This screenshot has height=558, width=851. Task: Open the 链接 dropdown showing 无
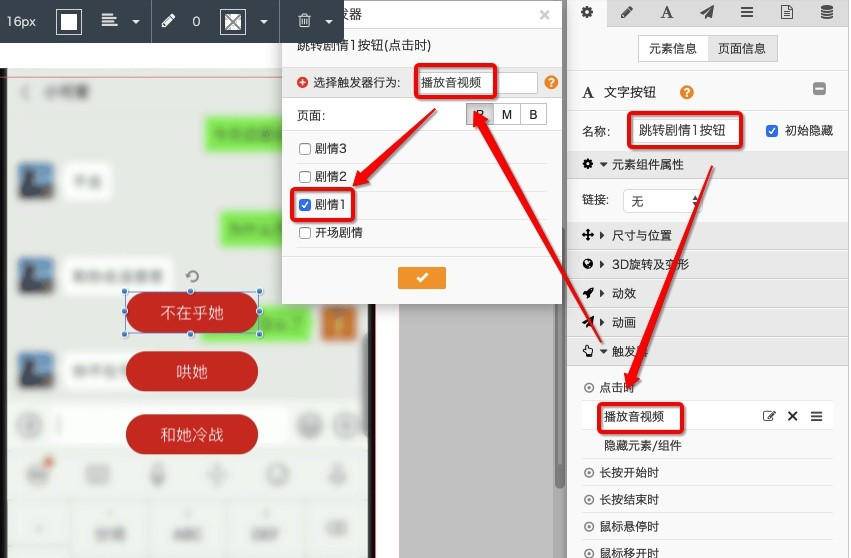(661, 201)
